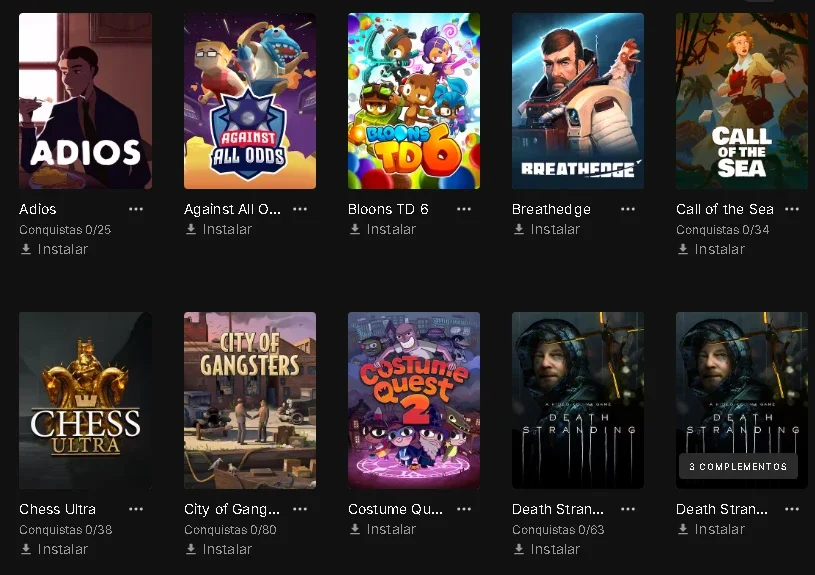Click the download icon under Bloons TD 6
The height and width of the screenshot is (575, 815).
pyautogui.click(x=354, y=229)
